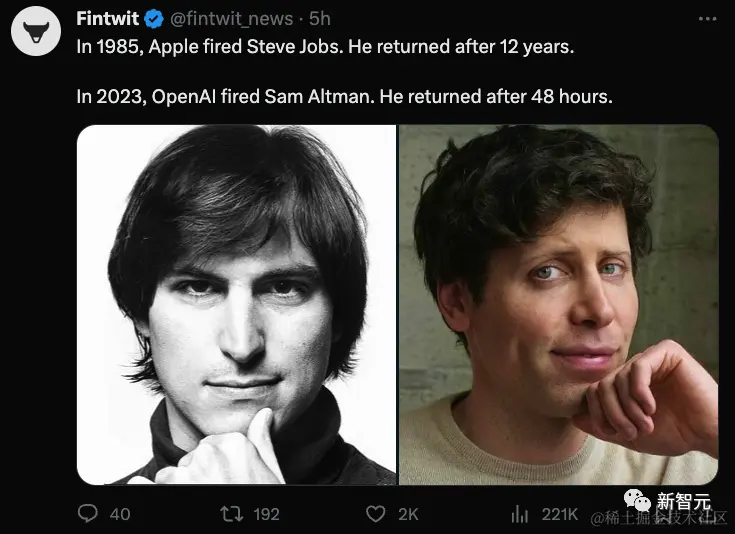
Task: Click the tweet line starting "In 2023"
Action: (343, 97)
